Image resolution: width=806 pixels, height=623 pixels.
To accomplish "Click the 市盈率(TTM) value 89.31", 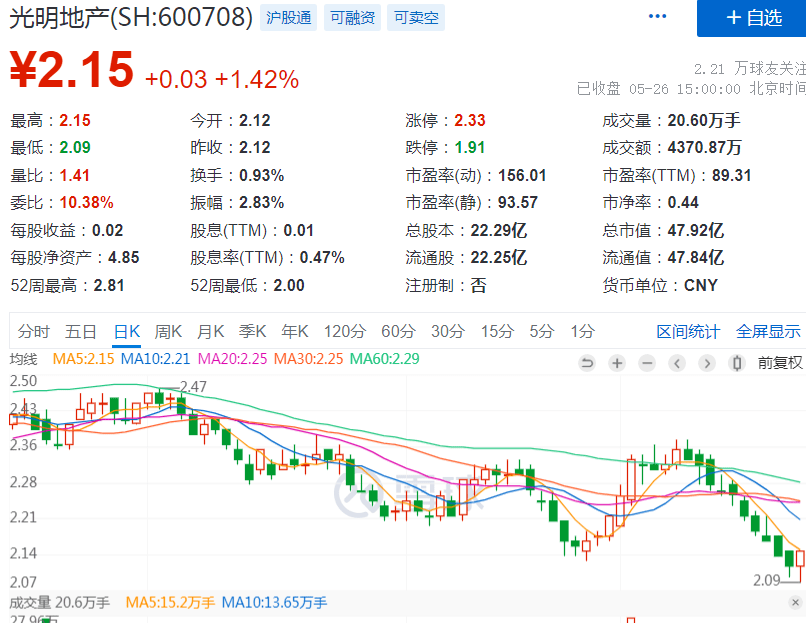I will pyautogui.click(x=731, y=175).
